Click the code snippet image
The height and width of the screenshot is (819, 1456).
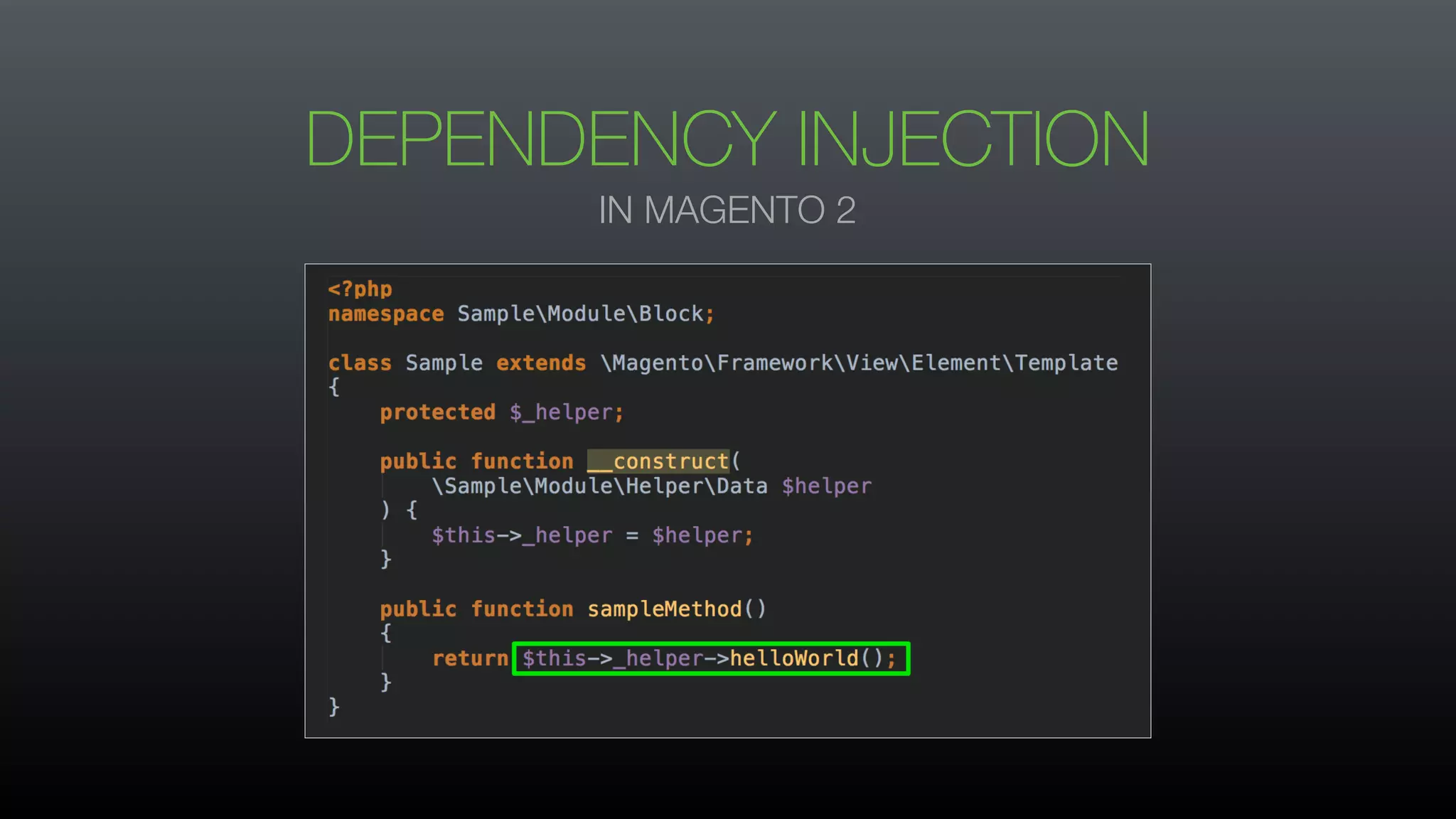pyautogui.click(x=727, y=500)
